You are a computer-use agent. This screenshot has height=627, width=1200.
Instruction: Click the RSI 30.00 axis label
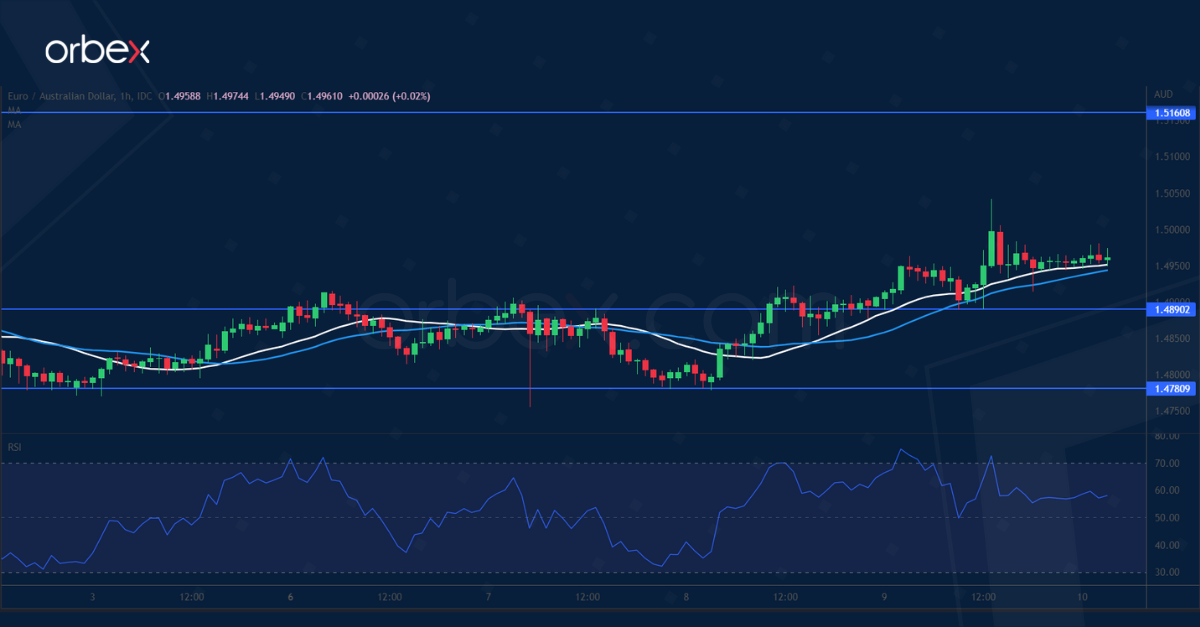point(1166,573)
